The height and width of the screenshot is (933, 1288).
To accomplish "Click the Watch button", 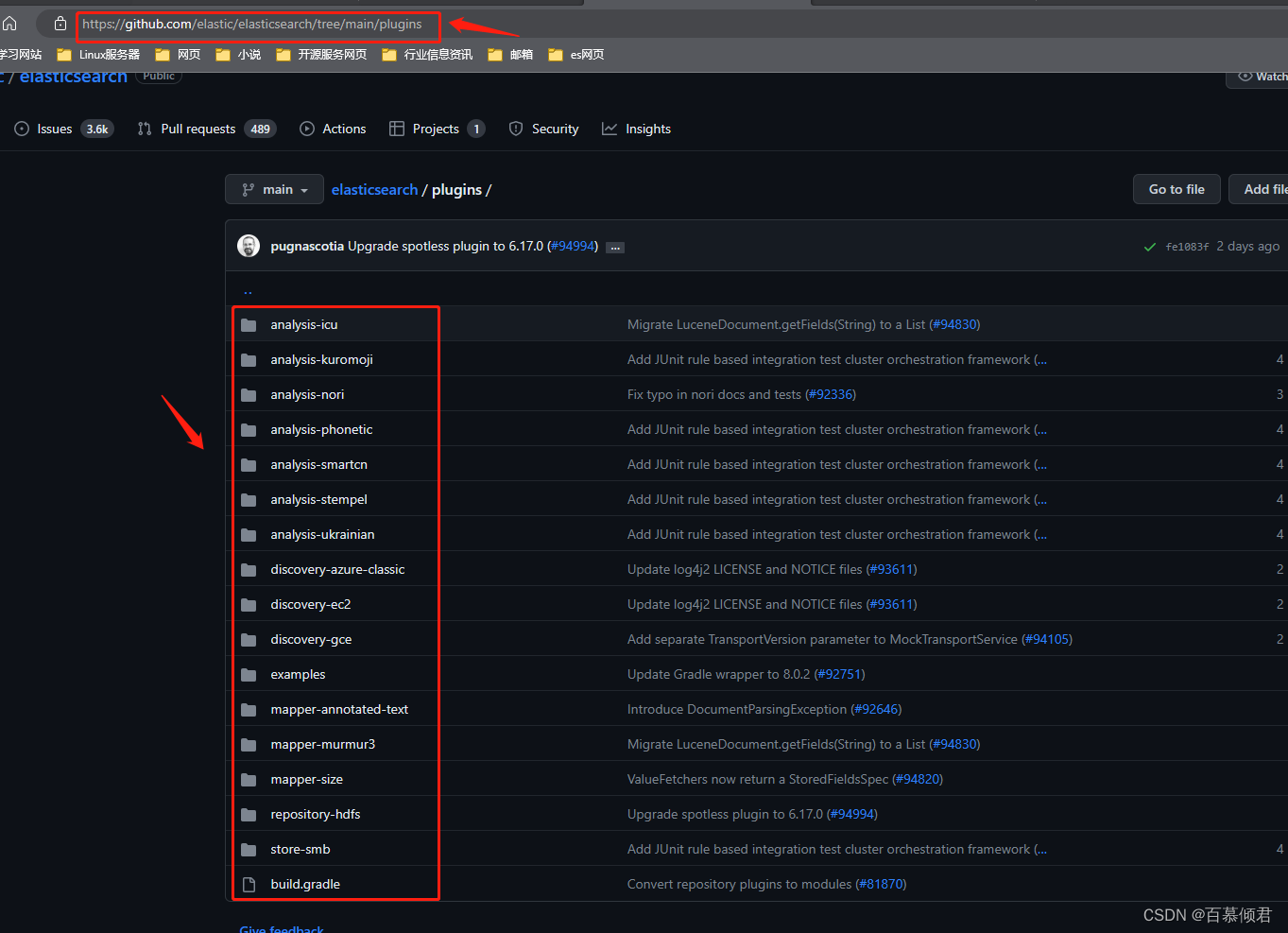I will [1259, 77].
